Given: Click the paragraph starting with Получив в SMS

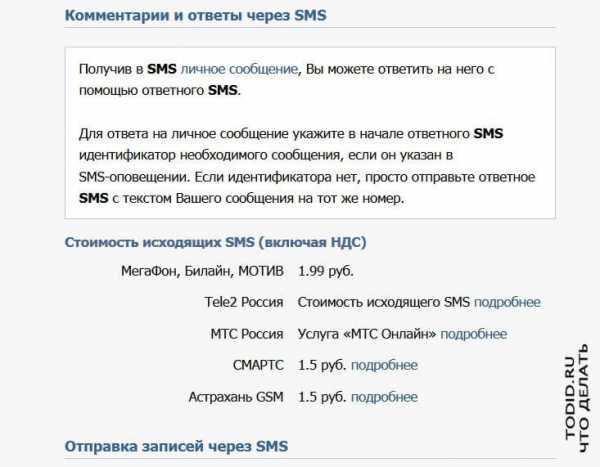Looking at the screenshot, I should pyautogui.click(x=287, y=80).
